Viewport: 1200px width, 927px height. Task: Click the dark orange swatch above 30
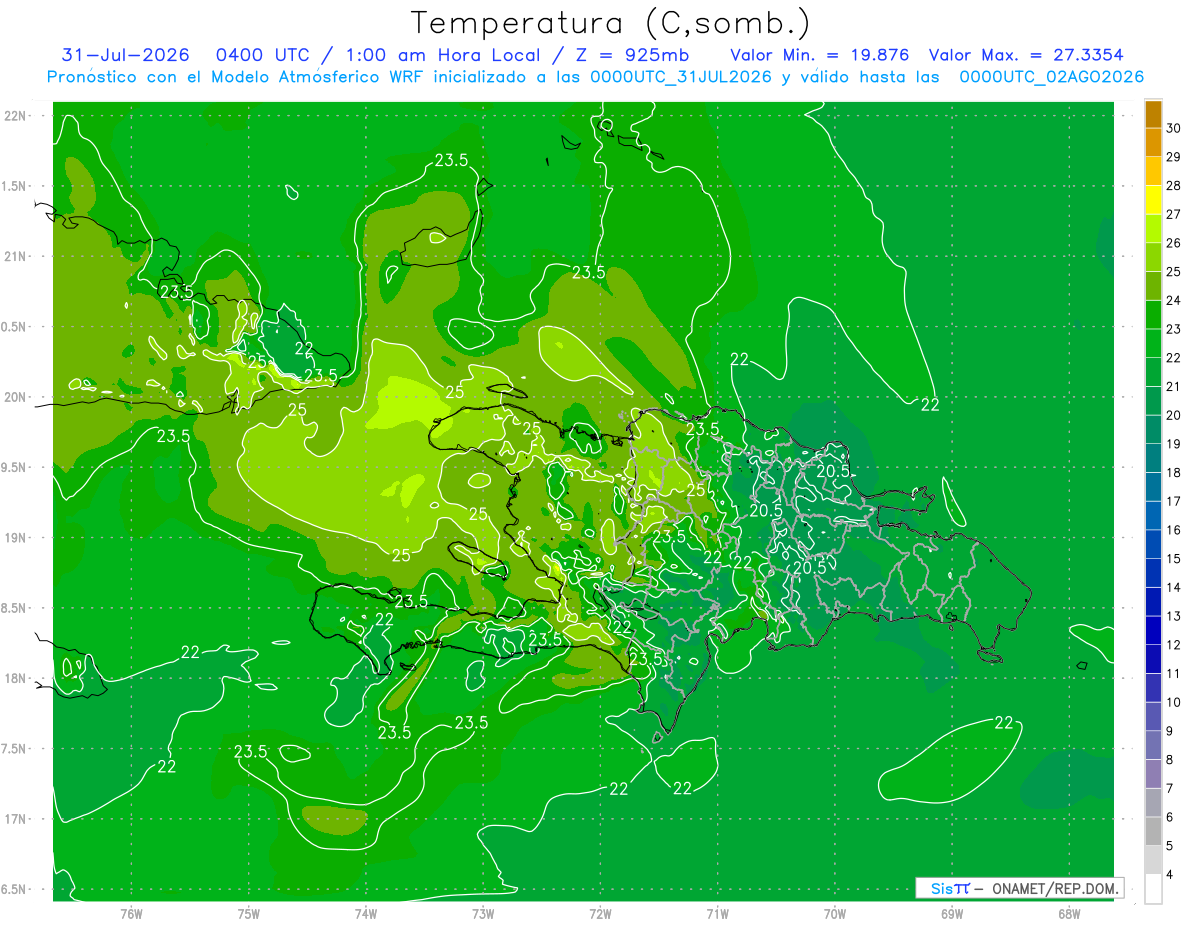(x=1153, y=114)
